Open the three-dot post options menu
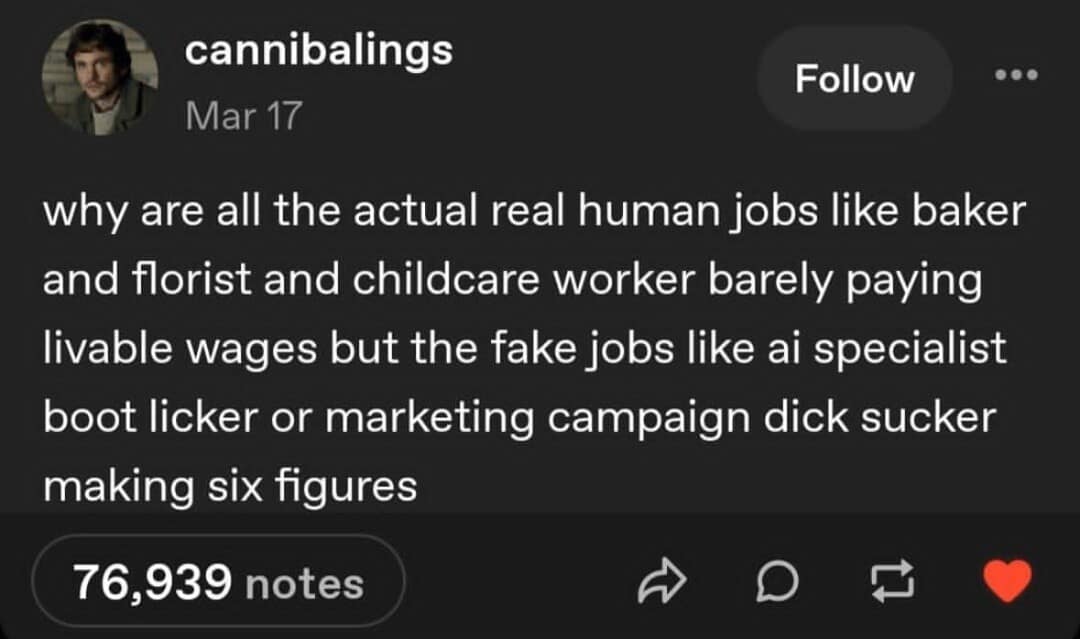This screenshot has height=639, width=1080. coord(1016,75)
